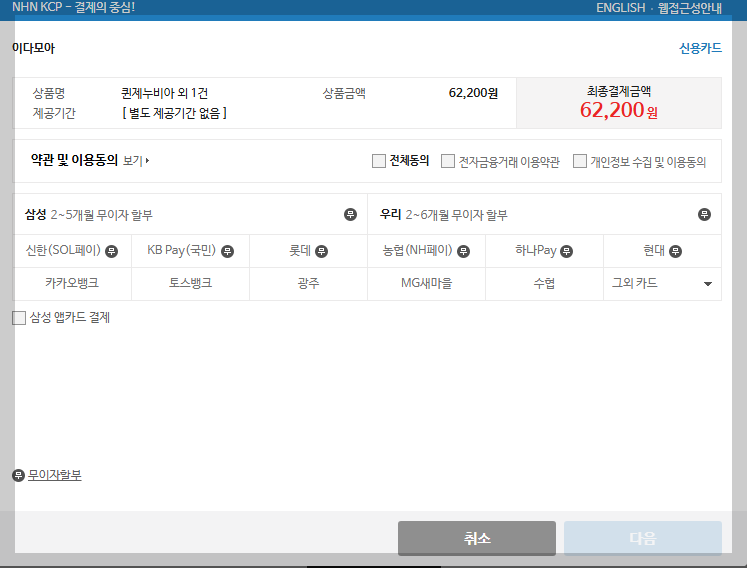Click the interest-free badge next to KB Pay(국민)
Image resolution: width=747 pixels, height=568 pixels.
coord(227,251)
